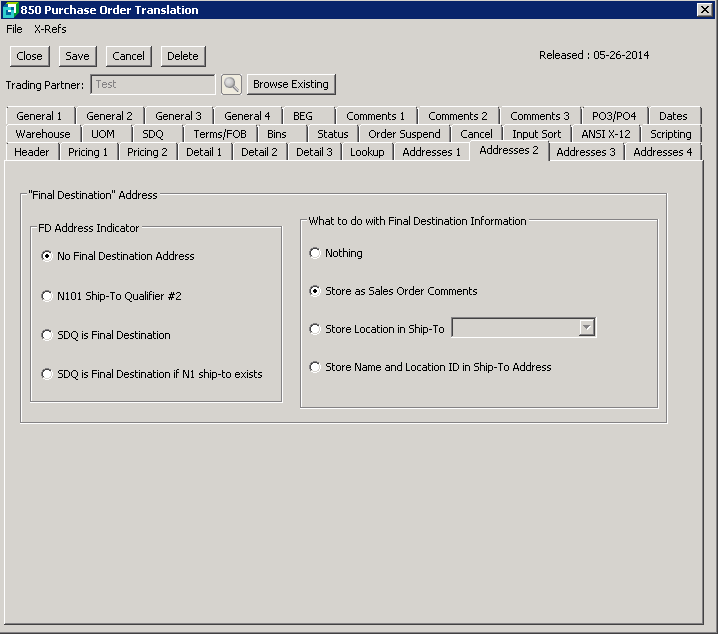Open the File menu
Image resolution: width=718 pixels, height=634 pixels.
(14, 29)
